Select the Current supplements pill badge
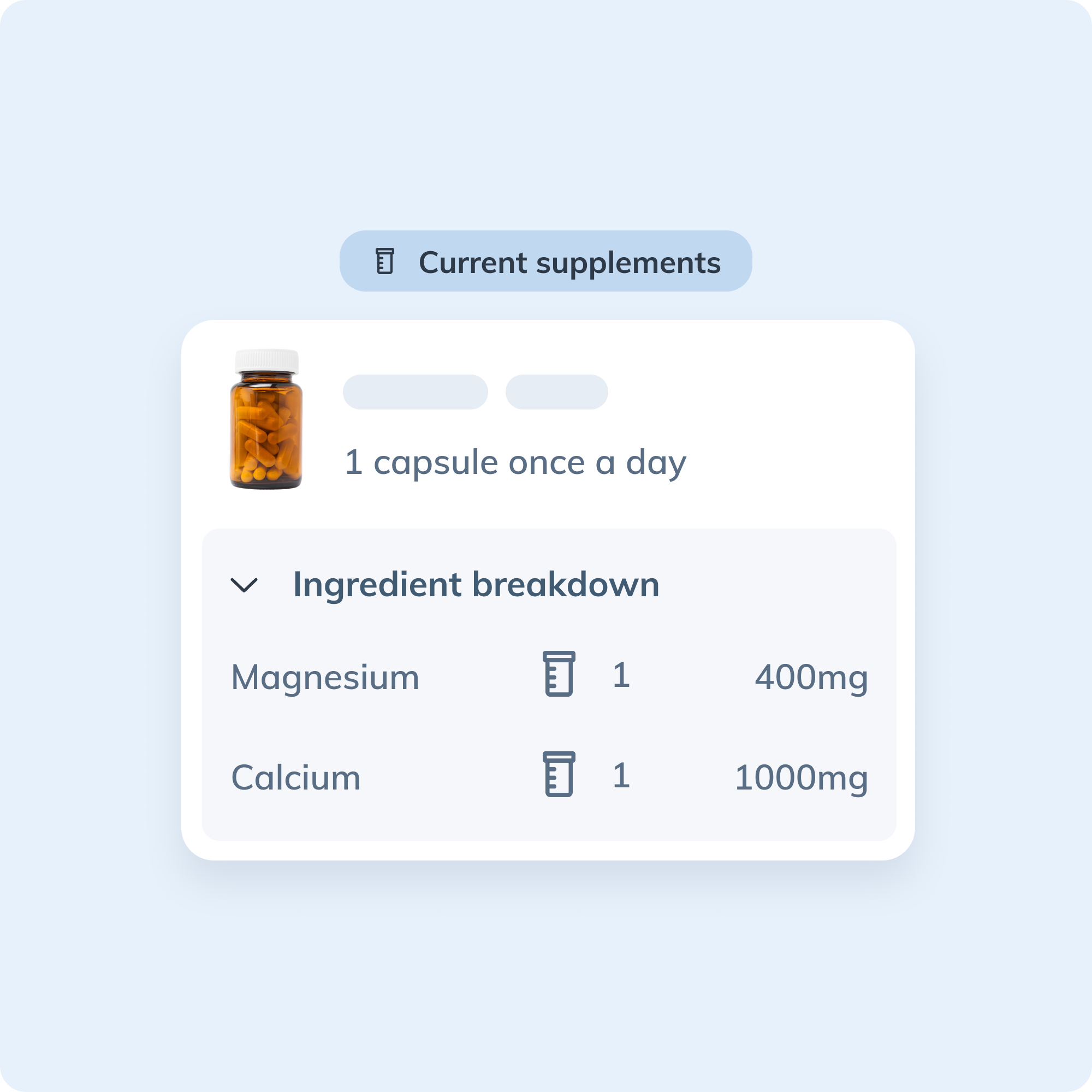 (545, 261)
